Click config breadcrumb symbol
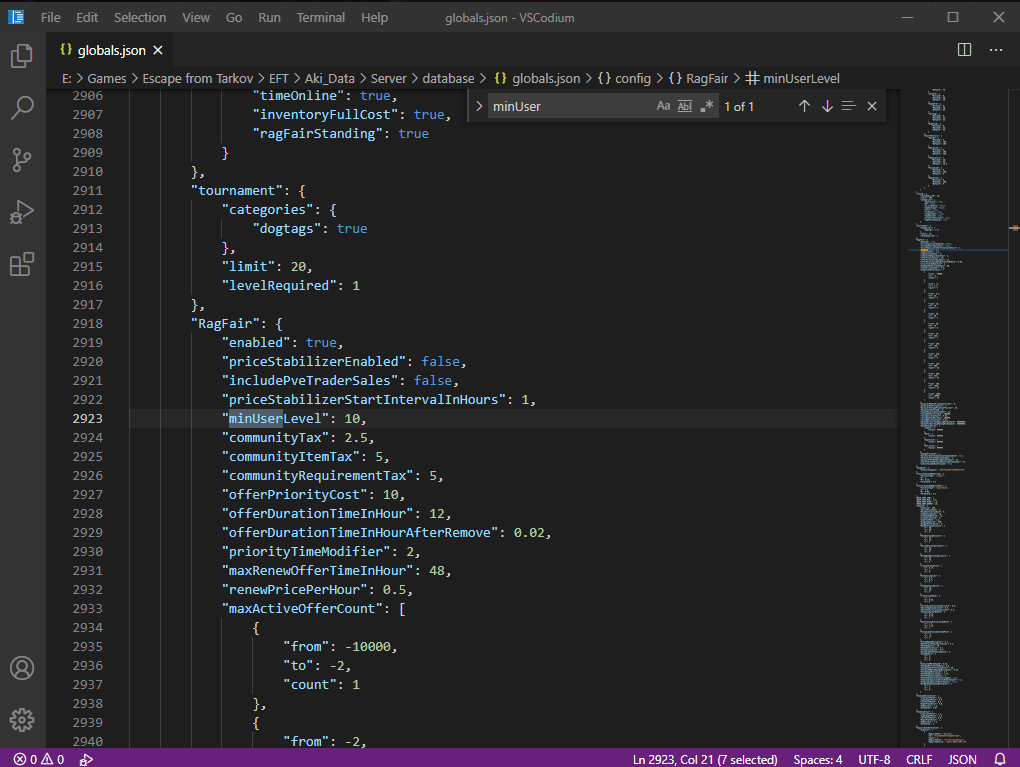Image resolution: width=1020 pixels, height=767 pixels. click(x=624, y=79)
